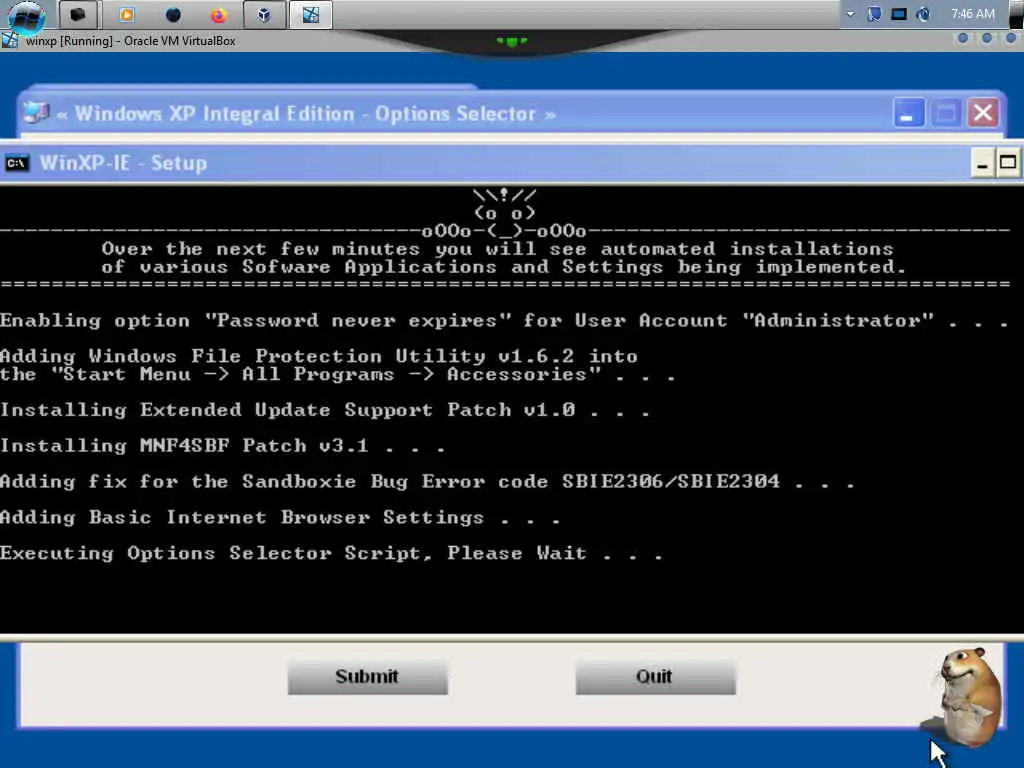Click the green VirtualBox mini toolbar handle
The width and height of the screenshot is (1024, 768).
point(511,41)
